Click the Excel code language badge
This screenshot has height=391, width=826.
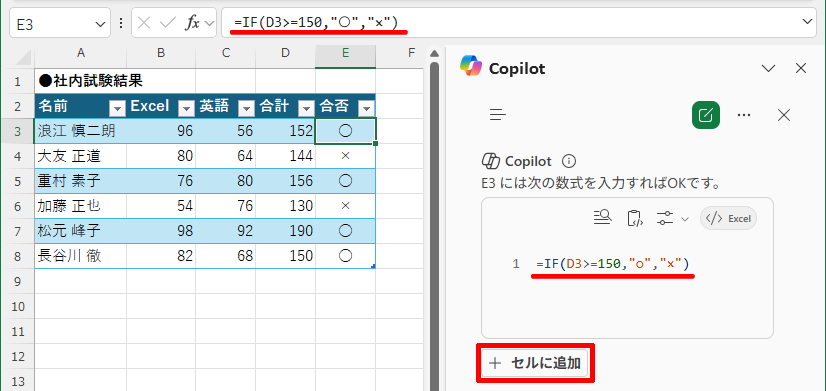click(728, 218)
